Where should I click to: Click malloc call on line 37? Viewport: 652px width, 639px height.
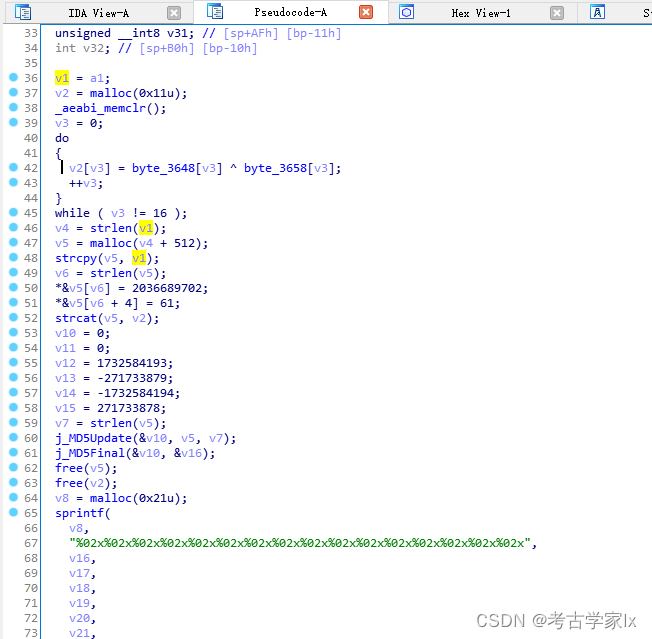click(111, 93)
